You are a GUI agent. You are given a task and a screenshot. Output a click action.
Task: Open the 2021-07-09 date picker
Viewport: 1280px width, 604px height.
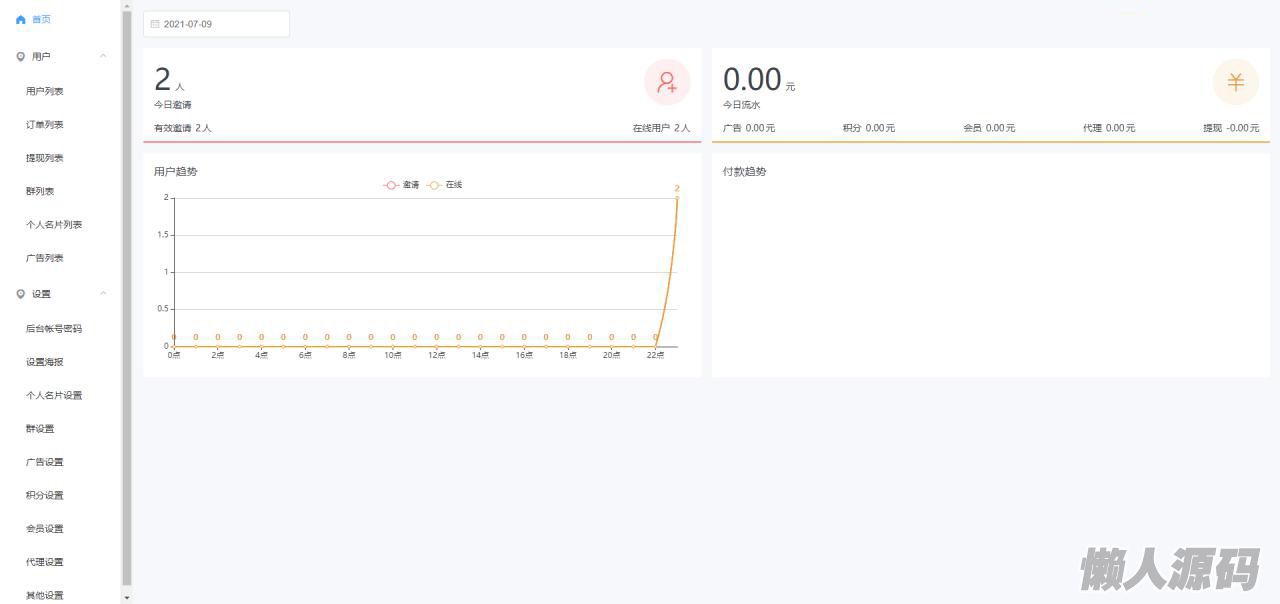(x=217, y=24)
